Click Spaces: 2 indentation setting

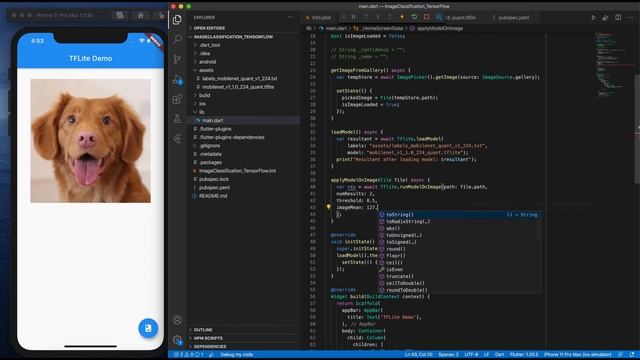click(448, 355)
